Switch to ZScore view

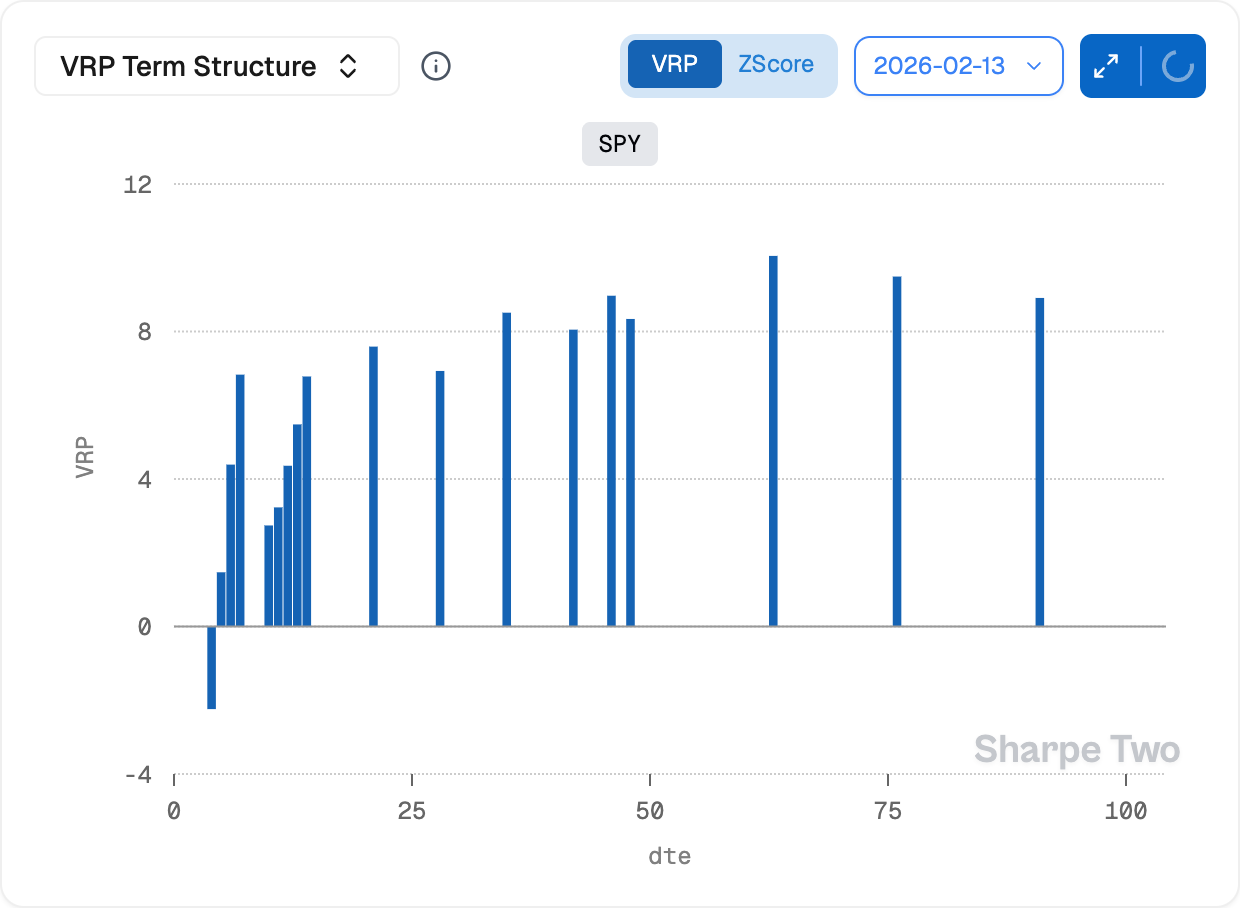click(x=778, y=65)
